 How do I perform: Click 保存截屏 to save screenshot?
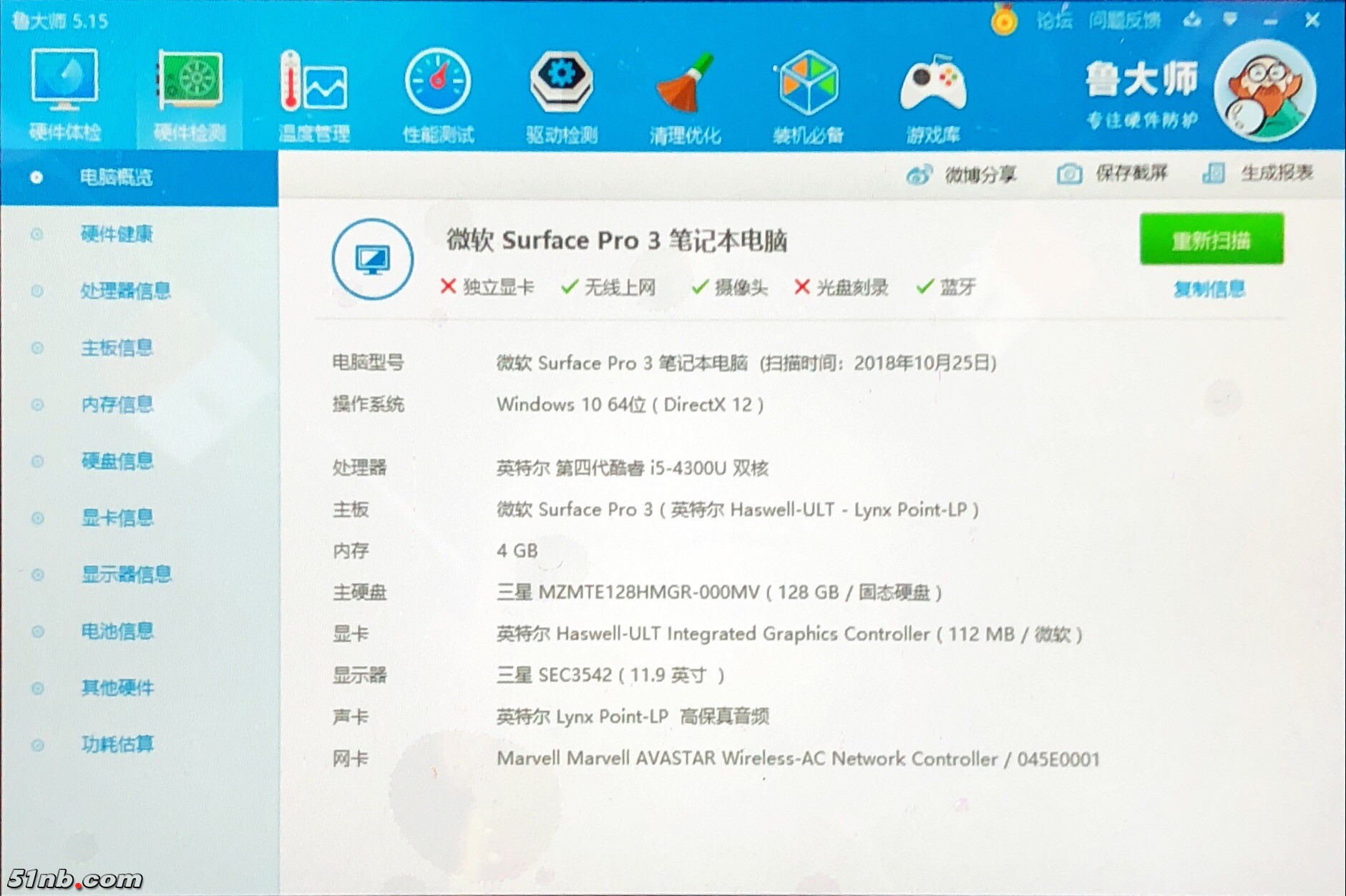click(1112, 173)
